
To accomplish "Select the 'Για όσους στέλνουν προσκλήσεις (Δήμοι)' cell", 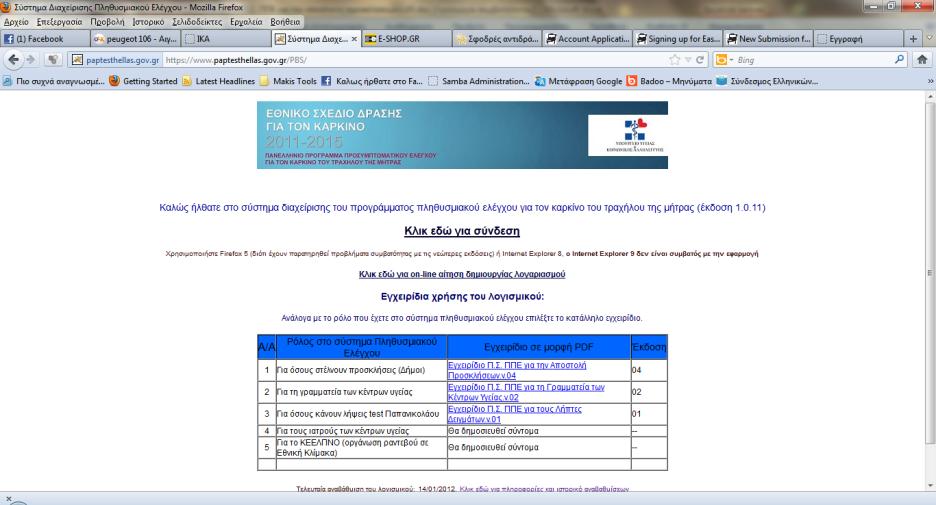I will pos(362,370).
